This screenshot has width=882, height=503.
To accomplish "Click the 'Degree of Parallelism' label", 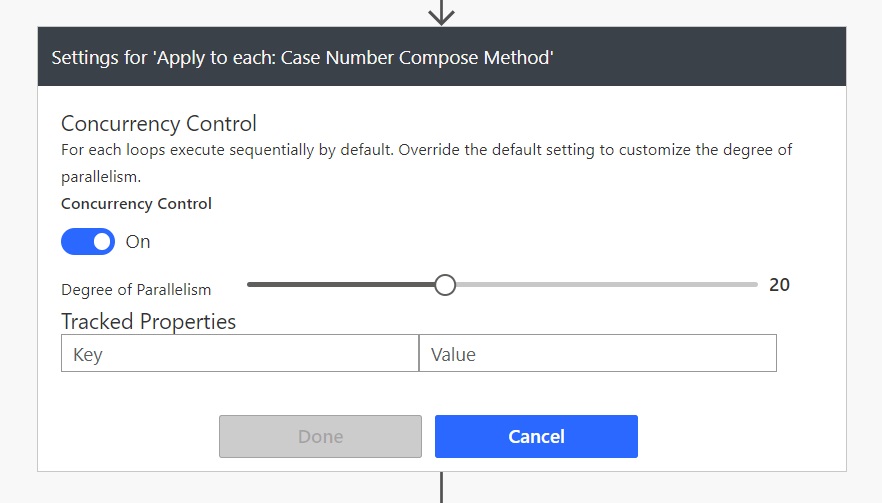I will 136,290.
